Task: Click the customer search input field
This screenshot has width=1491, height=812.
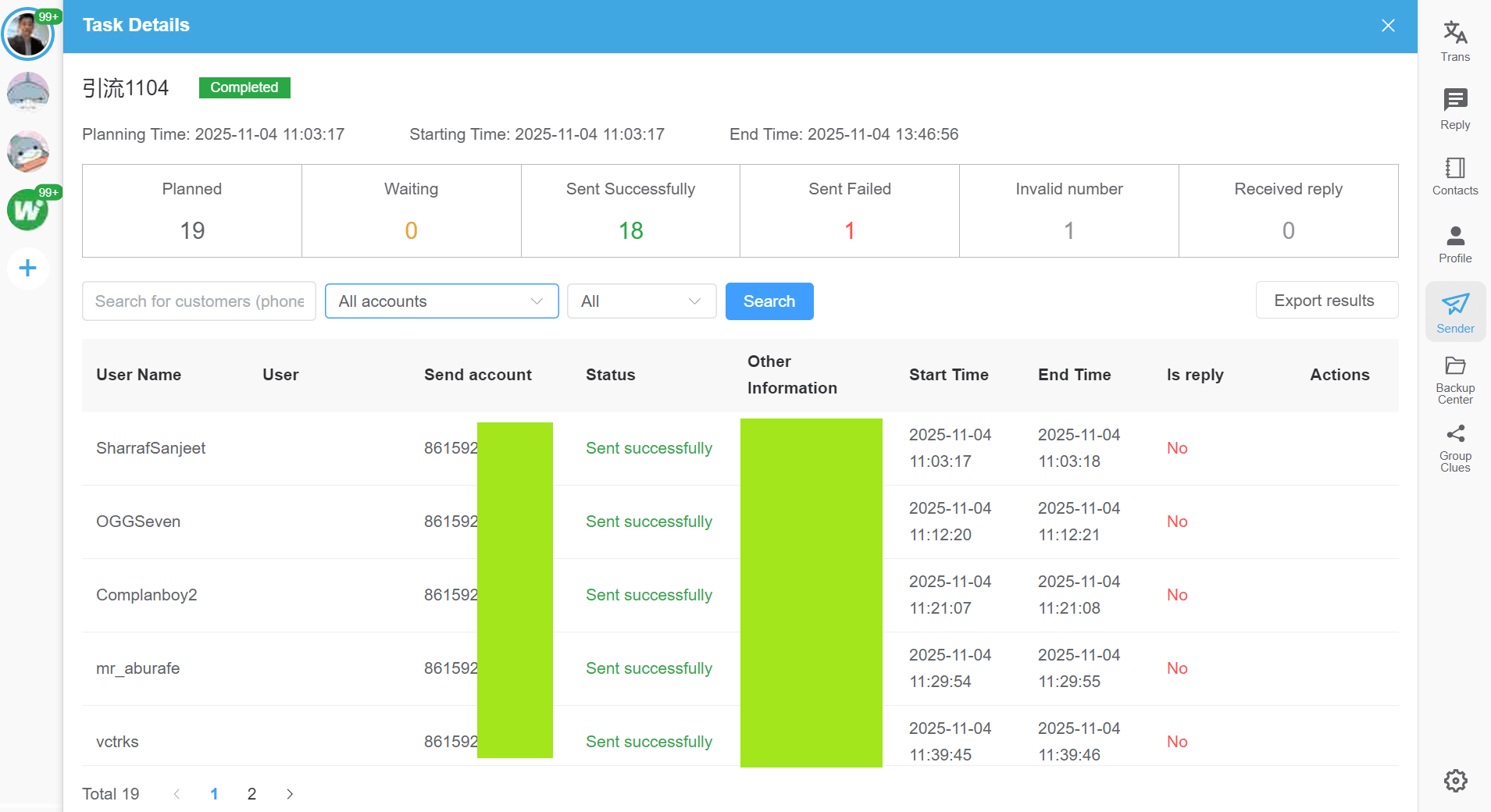Action: coord(198,301)
